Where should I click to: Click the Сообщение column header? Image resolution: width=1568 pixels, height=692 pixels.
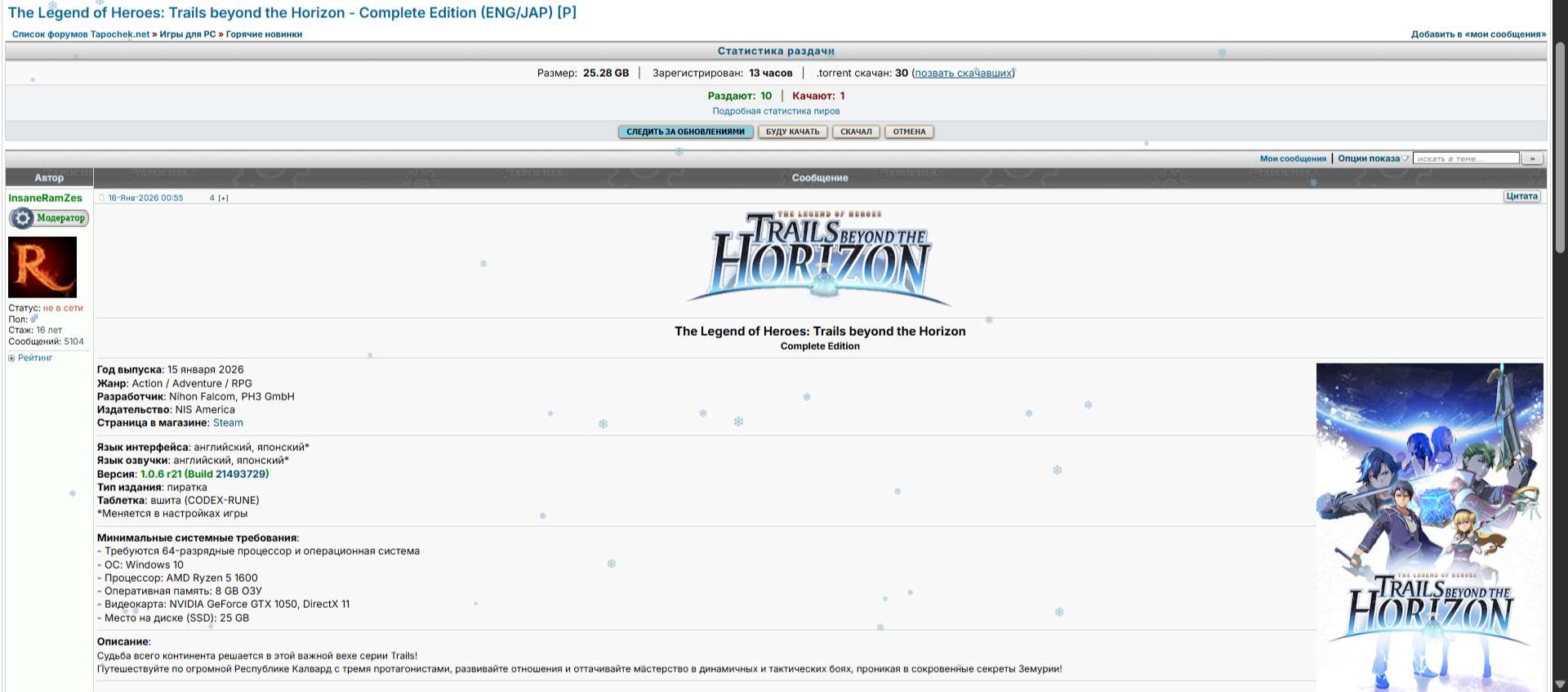click(820, 177)
